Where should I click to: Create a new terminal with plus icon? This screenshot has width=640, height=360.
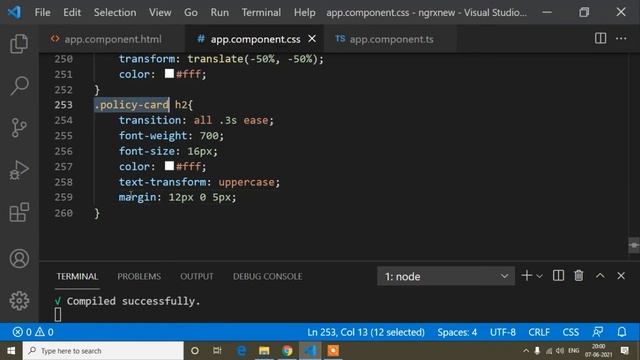point(527,276)
